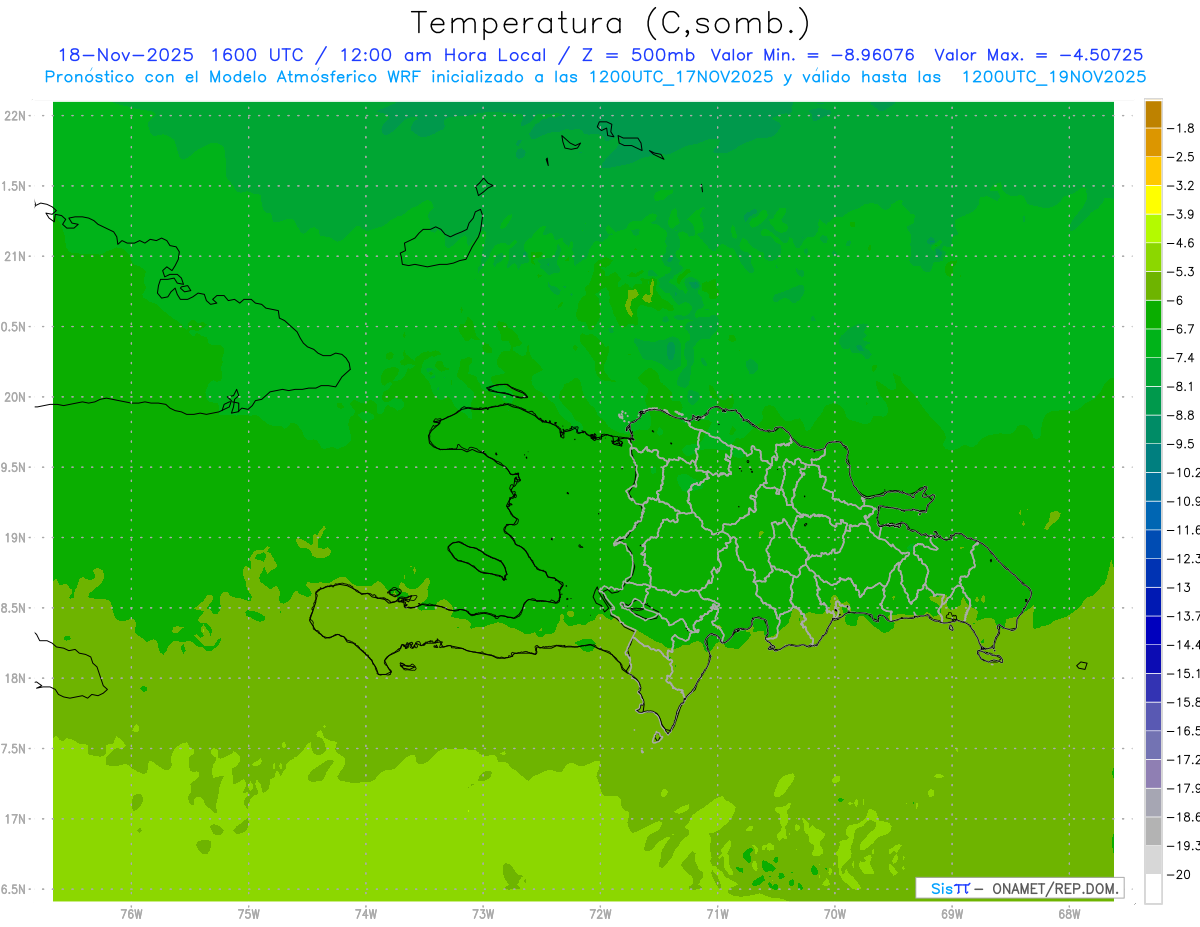
Task: Click the "17N" latitude axis label
Action: click(17, 819)
